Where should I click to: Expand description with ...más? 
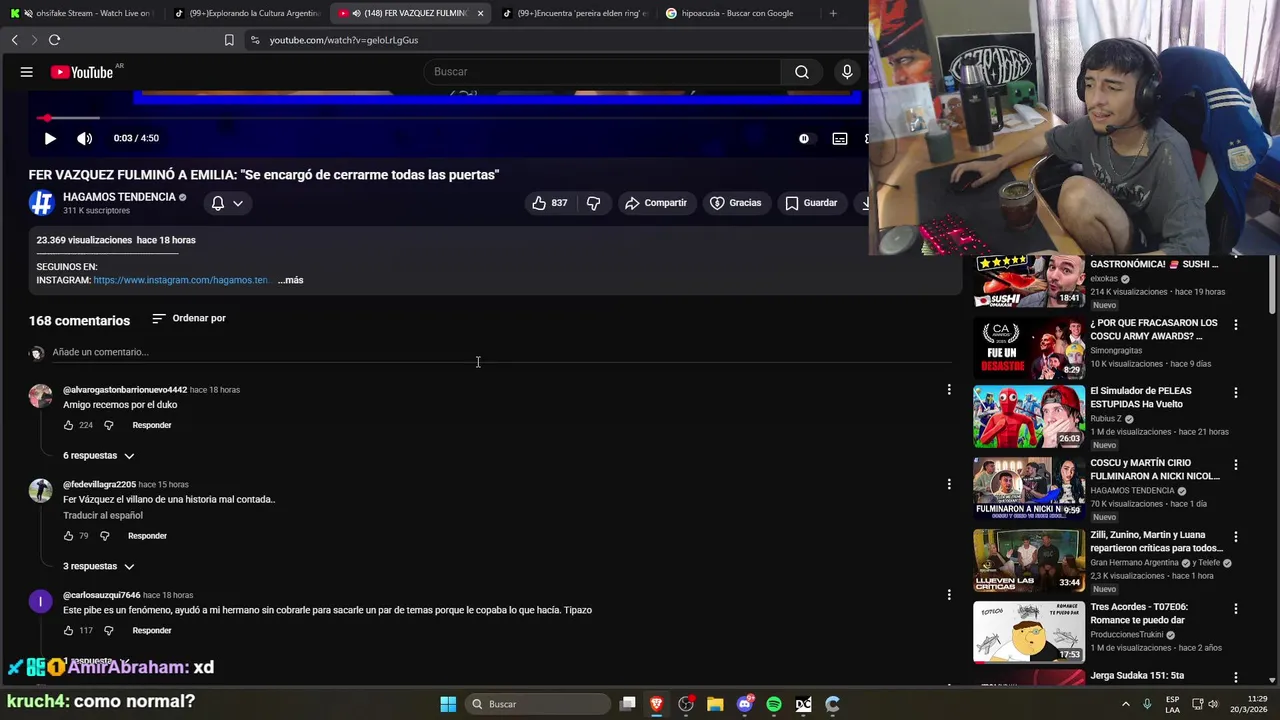coord(290,280)
